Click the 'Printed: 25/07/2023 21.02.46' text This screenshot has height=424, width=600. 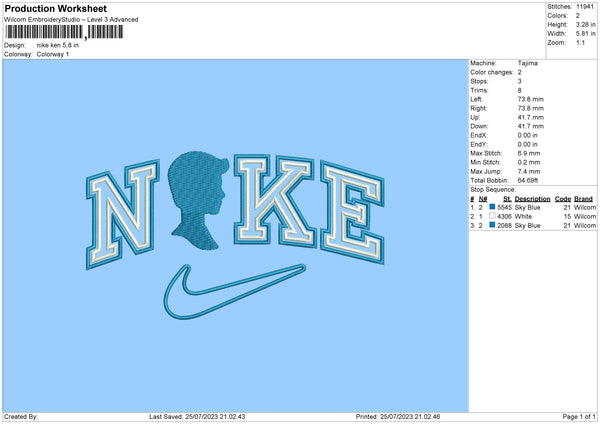click(398, 417)
